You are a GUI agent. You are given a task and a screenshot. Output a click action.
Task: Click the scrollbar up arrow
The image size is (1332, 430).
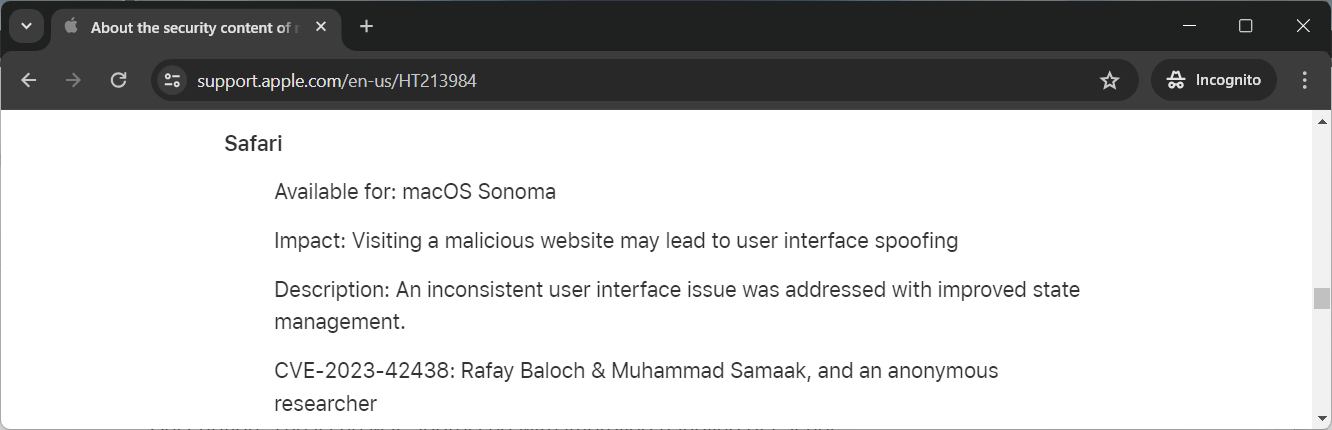1322,121
